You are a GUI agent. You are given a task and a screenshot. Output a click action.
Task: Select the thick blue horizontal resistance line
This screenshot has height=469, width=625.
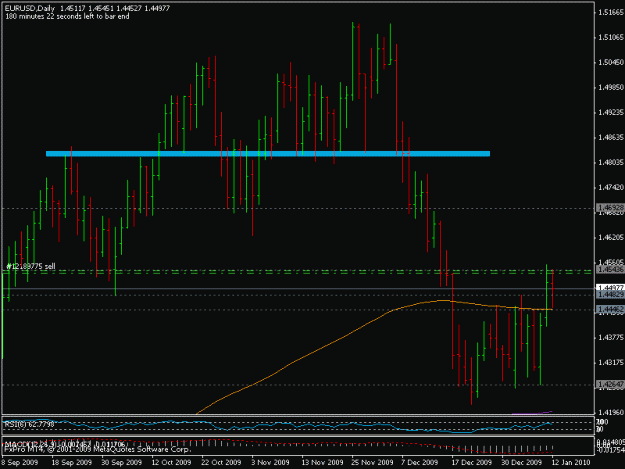pyautogui.click(x=268, y=154)
